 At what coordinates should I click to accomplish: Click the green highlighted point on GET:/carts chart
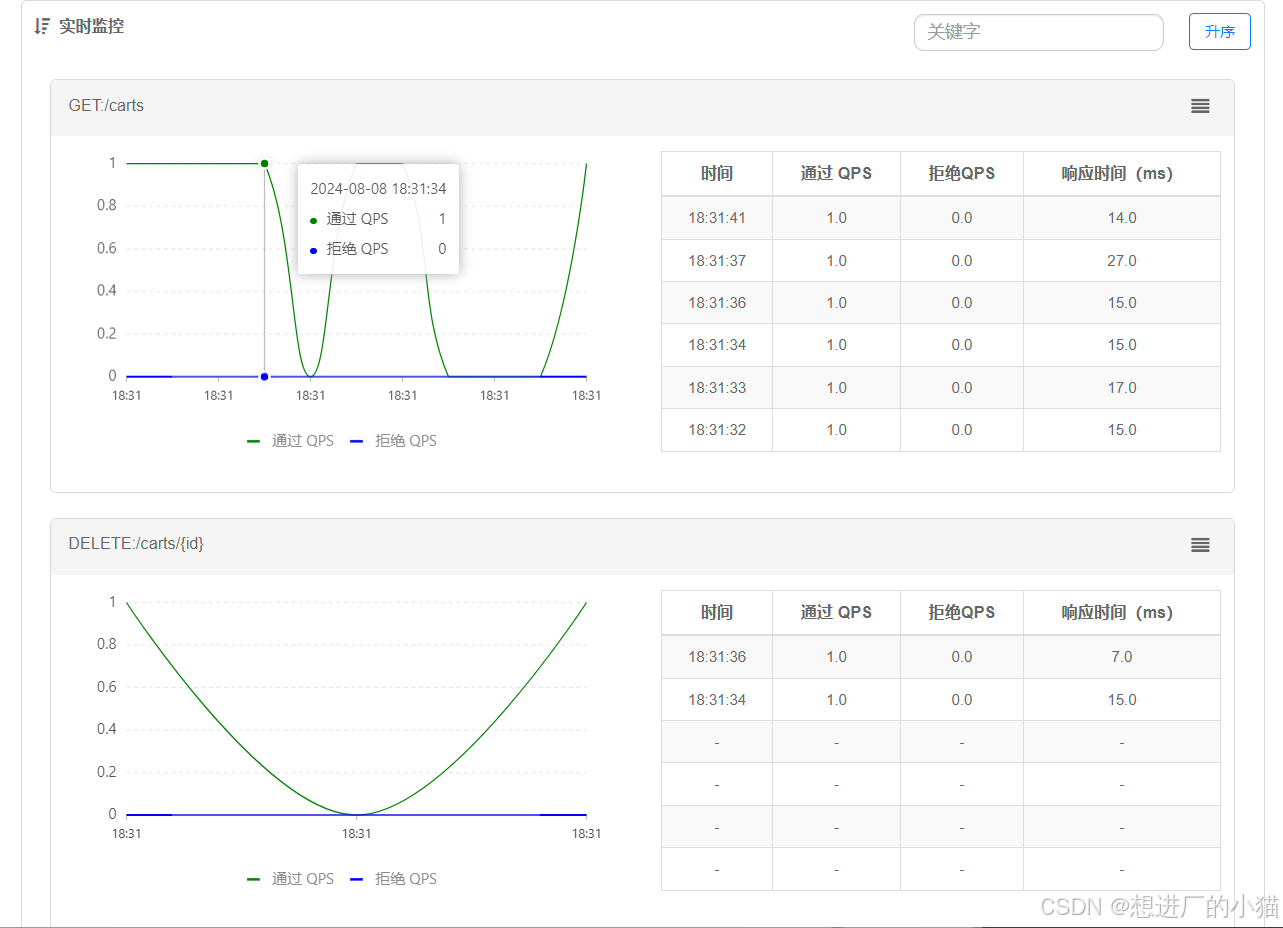coord(264,163)
